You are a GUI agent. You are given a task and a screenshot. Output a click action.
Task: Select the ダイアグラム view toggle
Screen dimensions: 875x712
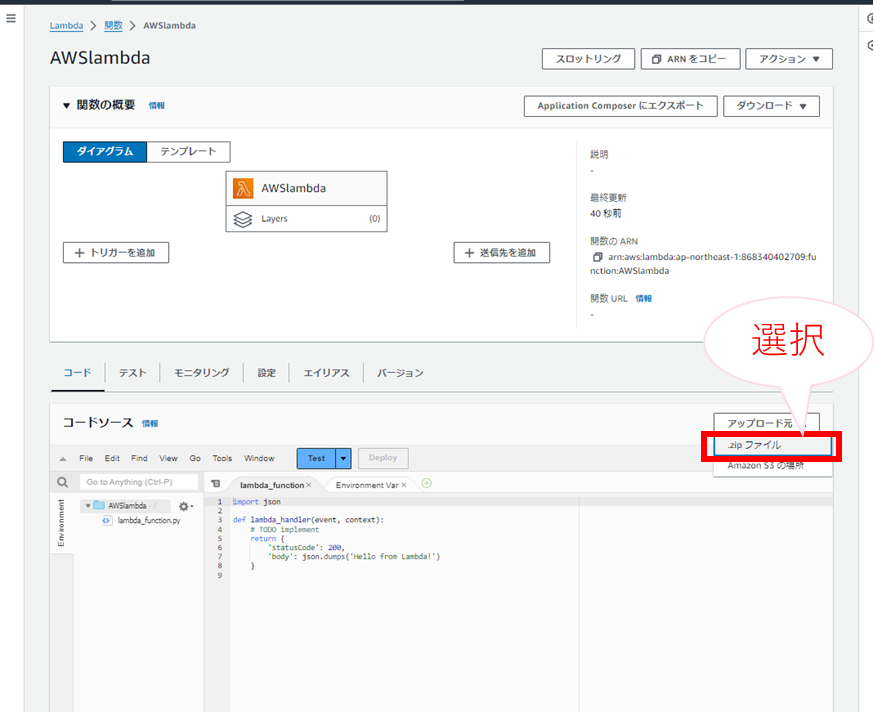[105, 152]
